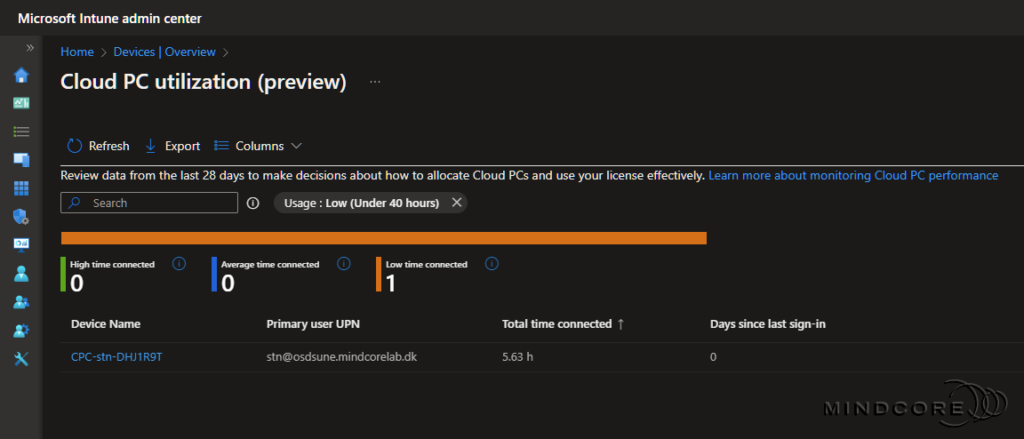The width and height of the screenshot is (1024, 439).
Task: Open Home from the left sidebar
Action: pos(21,75)
